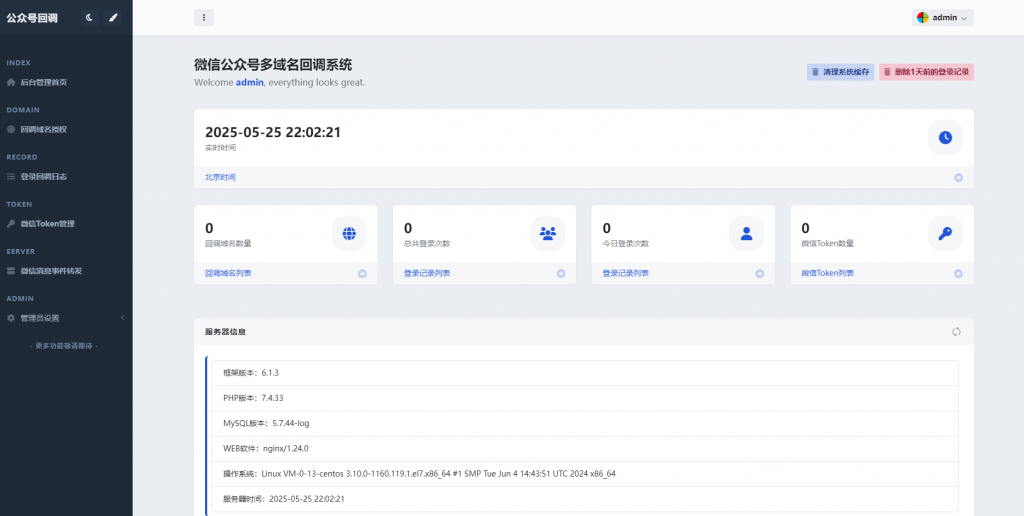
Task: Click the chevron arrow beside 管理员设置
Action: point(123,318)
